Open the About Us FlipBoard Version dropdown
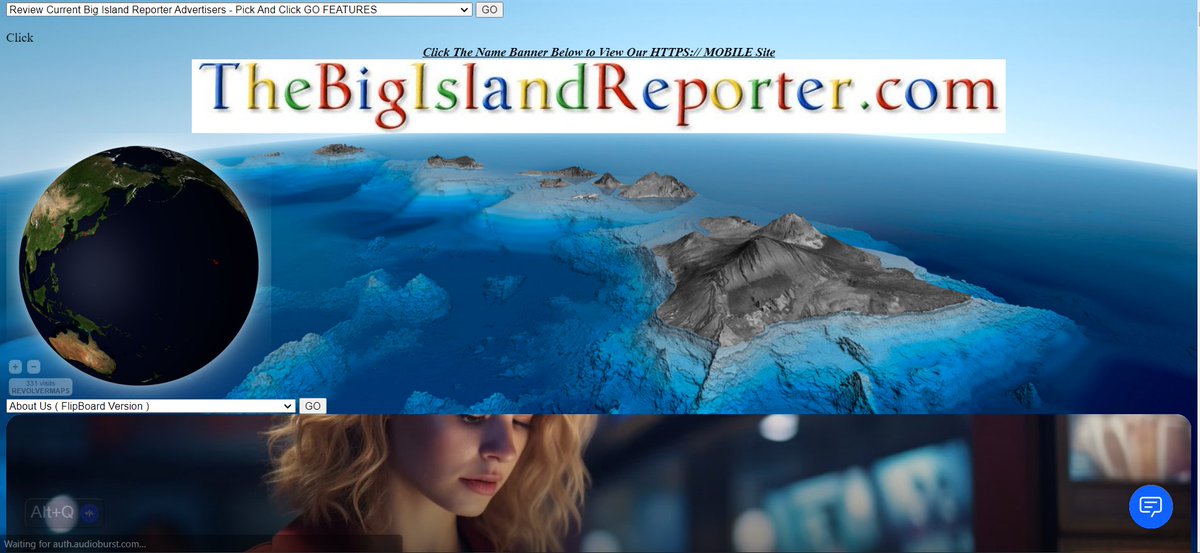Image resolution: width=1200 pixels, height=553 pixels. click(x=151, y=406)
